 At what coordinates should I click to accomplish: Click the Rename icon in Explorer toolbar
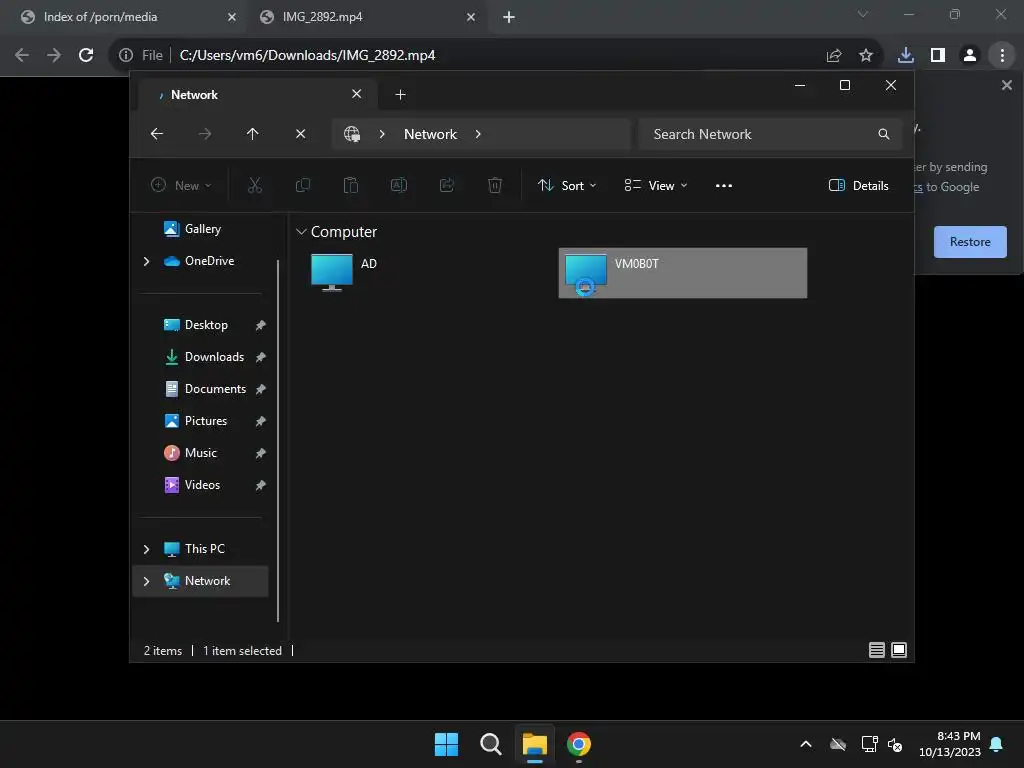point(398,185)
